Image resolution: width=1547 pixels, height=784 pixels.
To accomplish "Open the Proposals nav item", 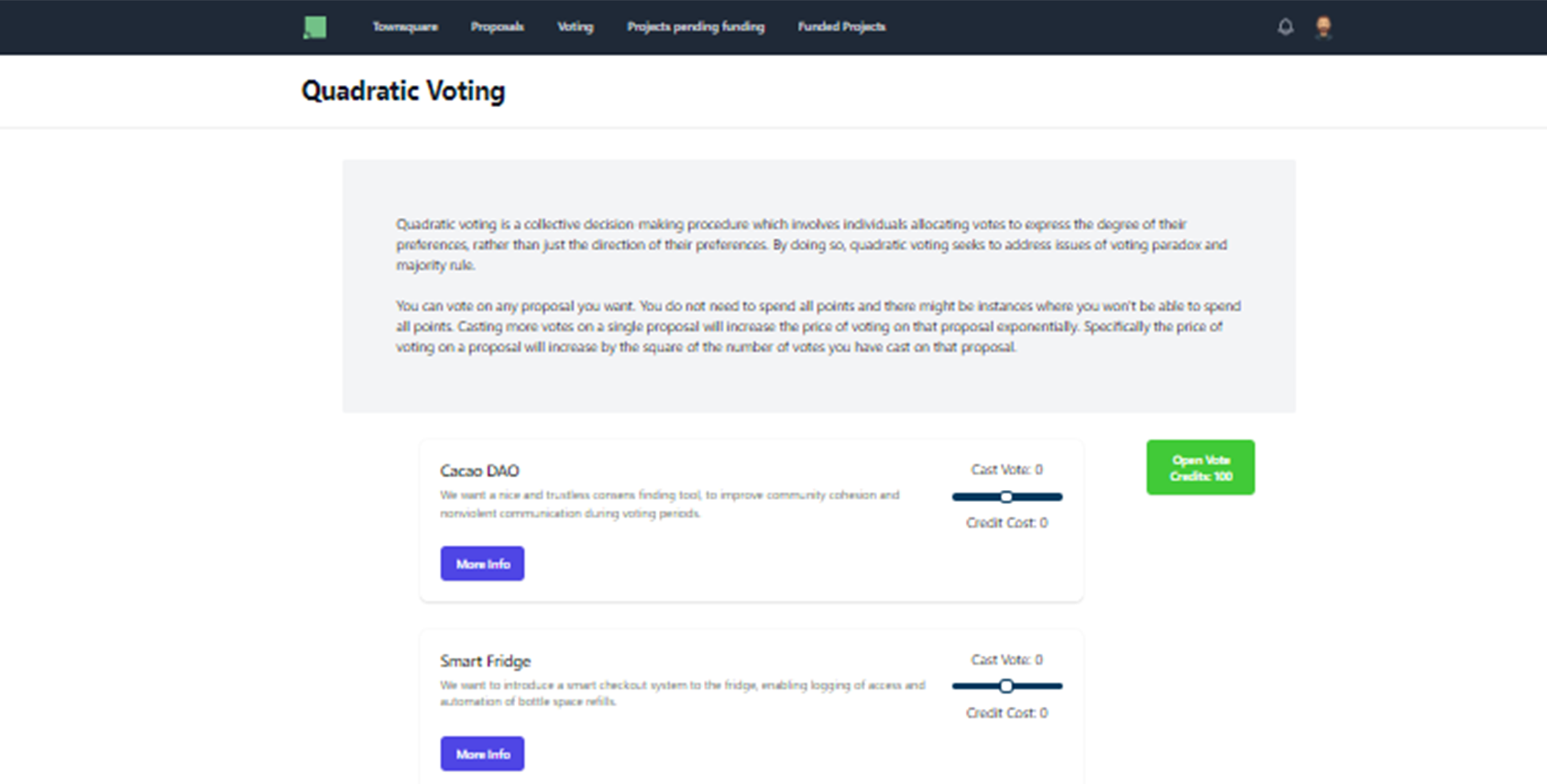I will 498,27.
